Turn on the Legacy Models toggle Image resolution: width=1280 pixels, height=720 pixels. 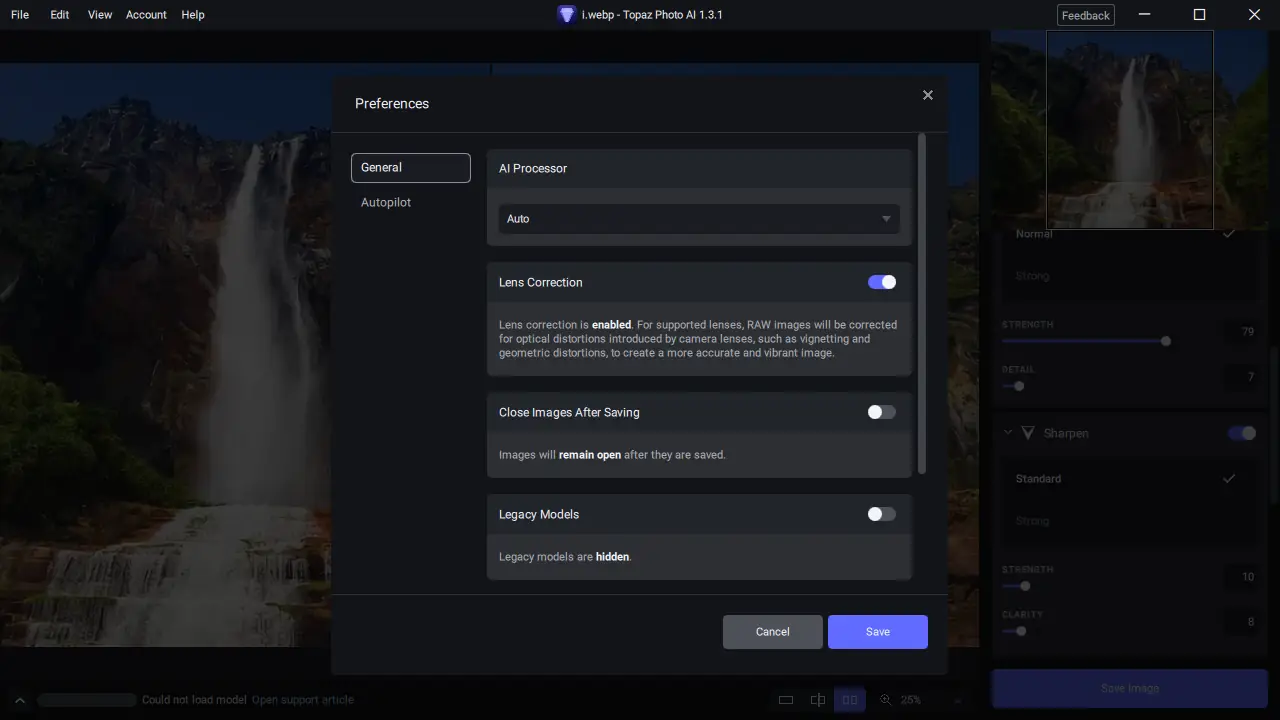click(x=882, y=514)
